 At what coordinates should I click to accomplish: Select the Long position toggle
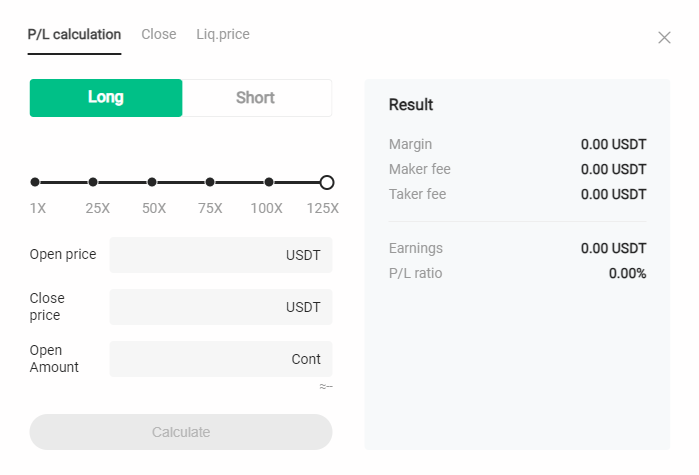[x=106, y=98]
